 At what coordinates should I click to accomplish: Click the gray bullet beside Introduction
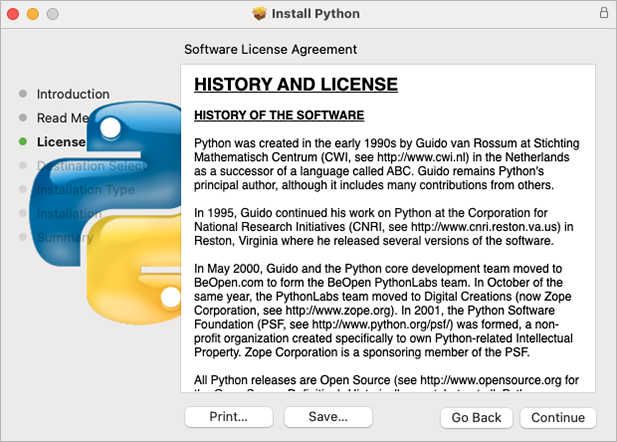[x=23, y=94]
